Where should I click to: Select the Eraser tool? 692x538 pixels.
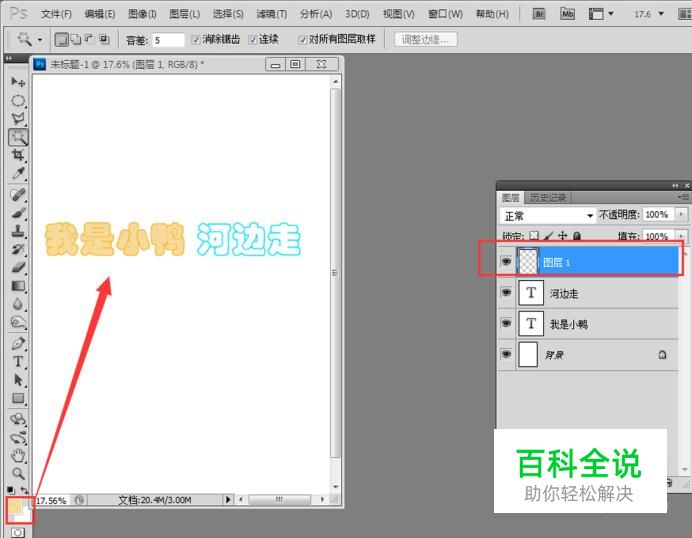pyautogui.click(x=18, y=267)
